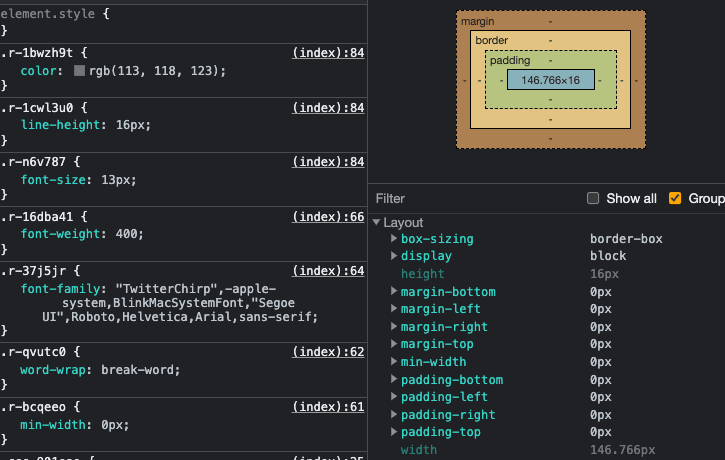Click the element.style selector
725x460 pixels.
[48, 14]
